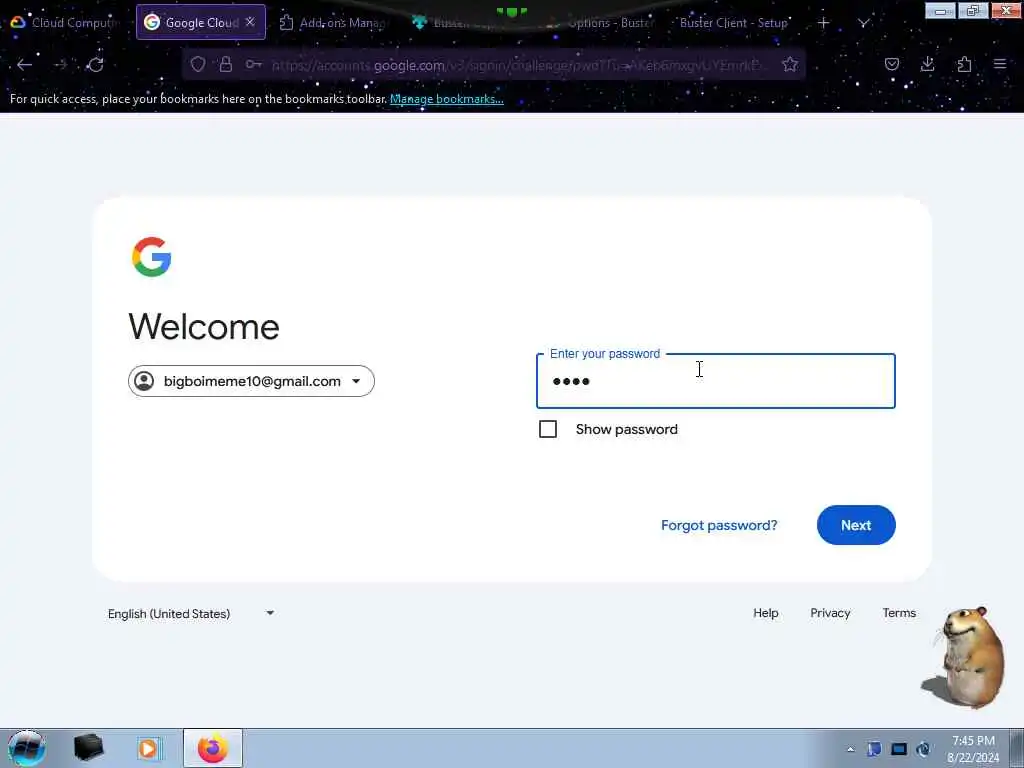The width and height of the screenshot is (1024, 768).
Task: Open the taskbar clock showing 7:45 PM
Action: tap(974, 749)
